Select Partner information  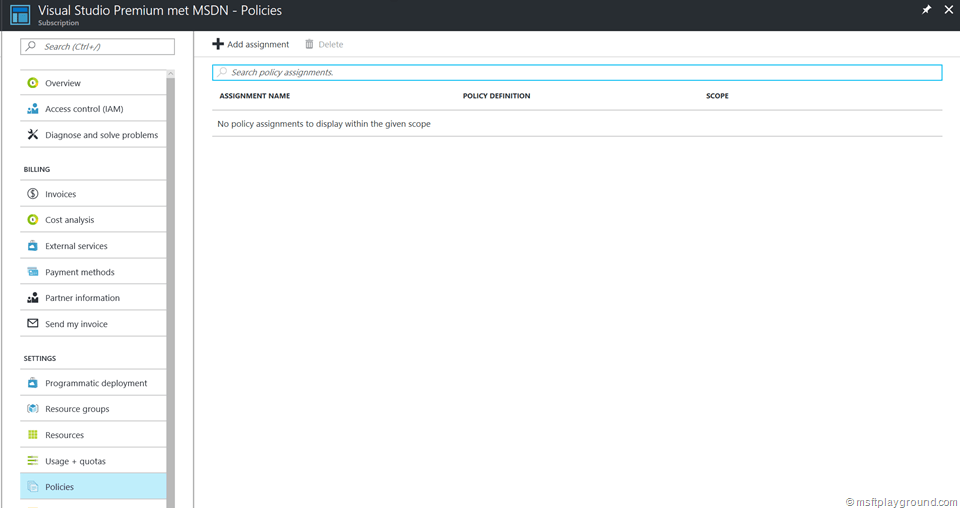tap(93, 298)
